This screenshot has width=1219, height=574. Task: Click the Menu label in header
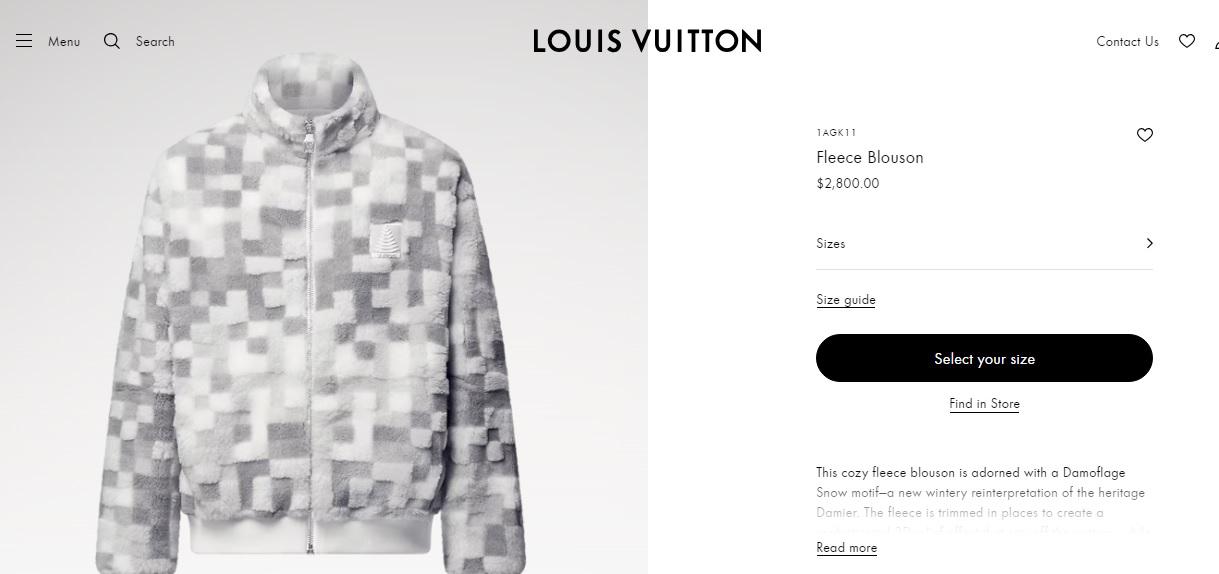(64, 42)
